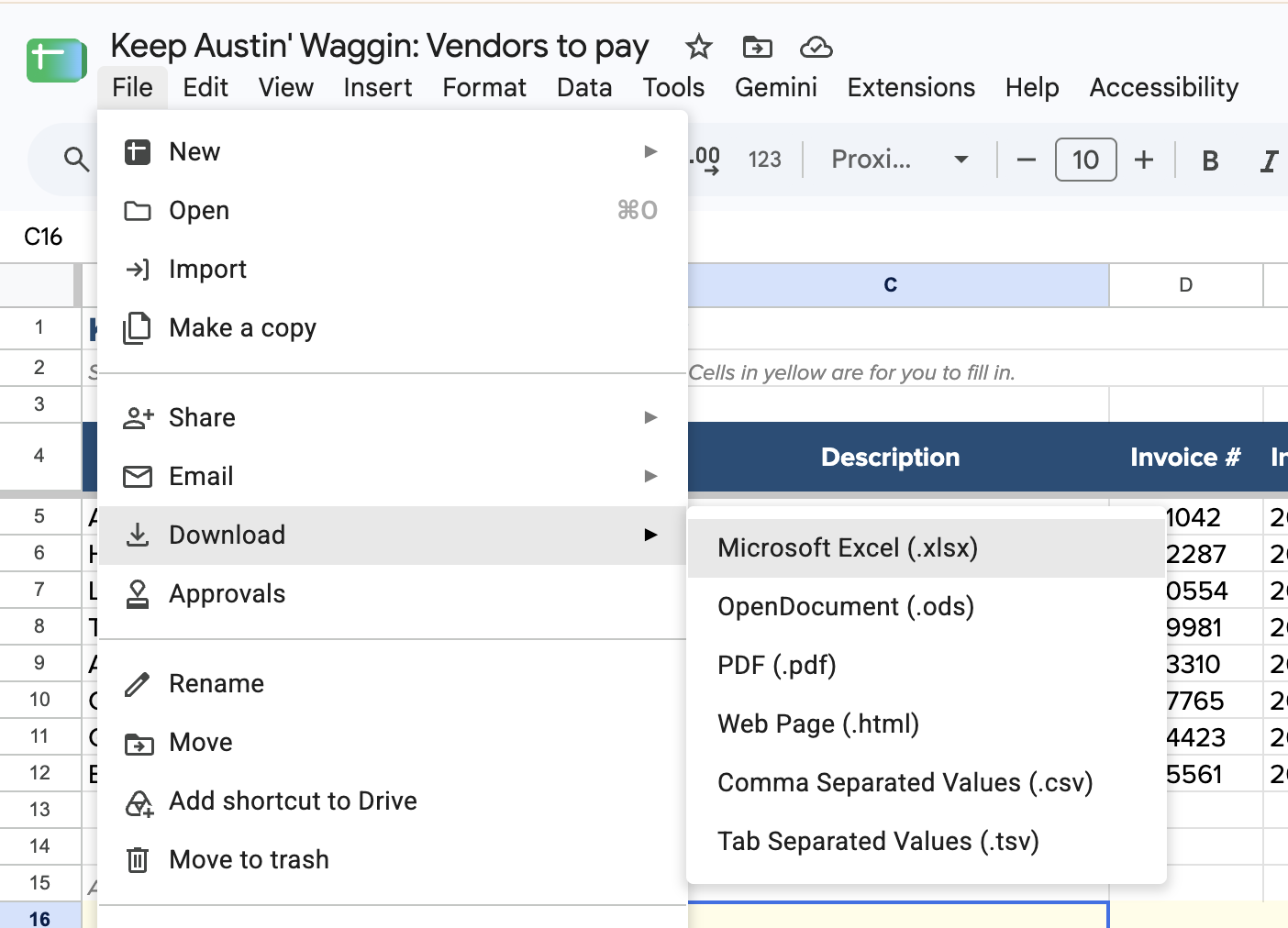The height and width of the screenshot is (928, 1288).
Task: Download as Comma Separated Values (.csv)
Action: click(927, 783)
